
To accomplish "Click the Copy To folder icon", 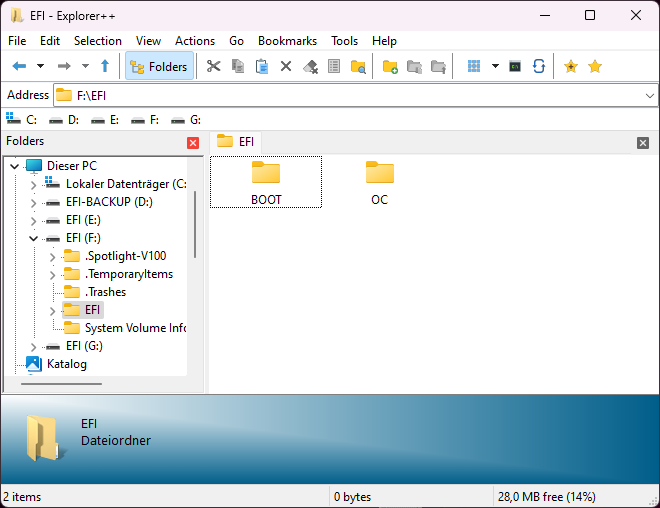I will (414, 66).
